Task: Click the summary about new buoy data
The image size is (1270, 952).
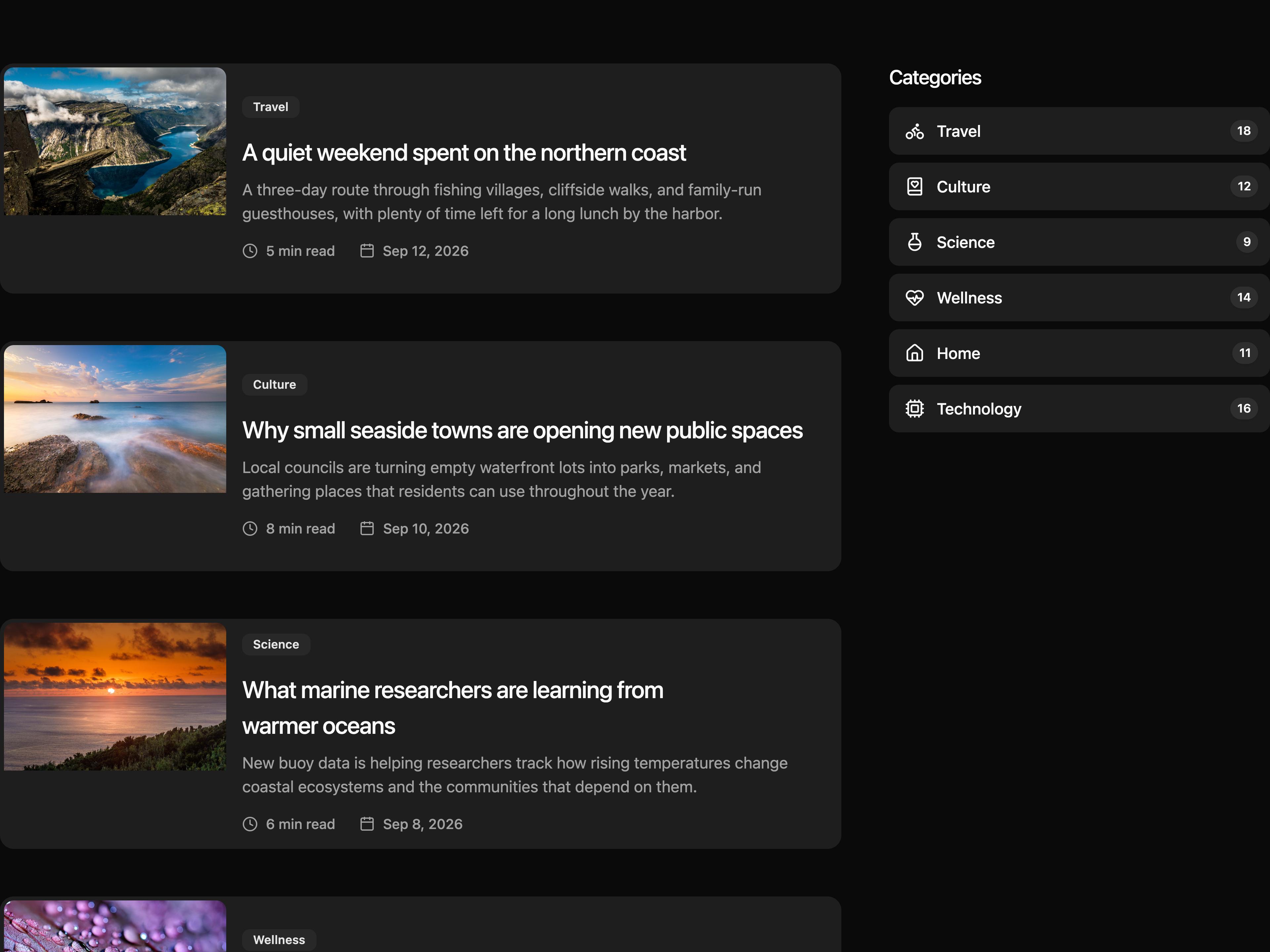Action: pyautogui.click(x=515, y=775)
